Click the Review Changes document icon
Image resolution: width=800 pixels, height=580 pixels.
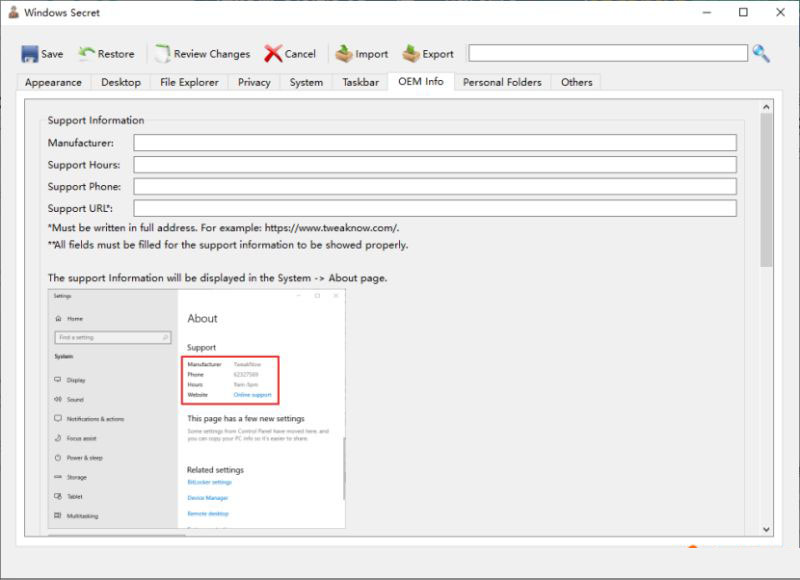[x=163, y=54]
